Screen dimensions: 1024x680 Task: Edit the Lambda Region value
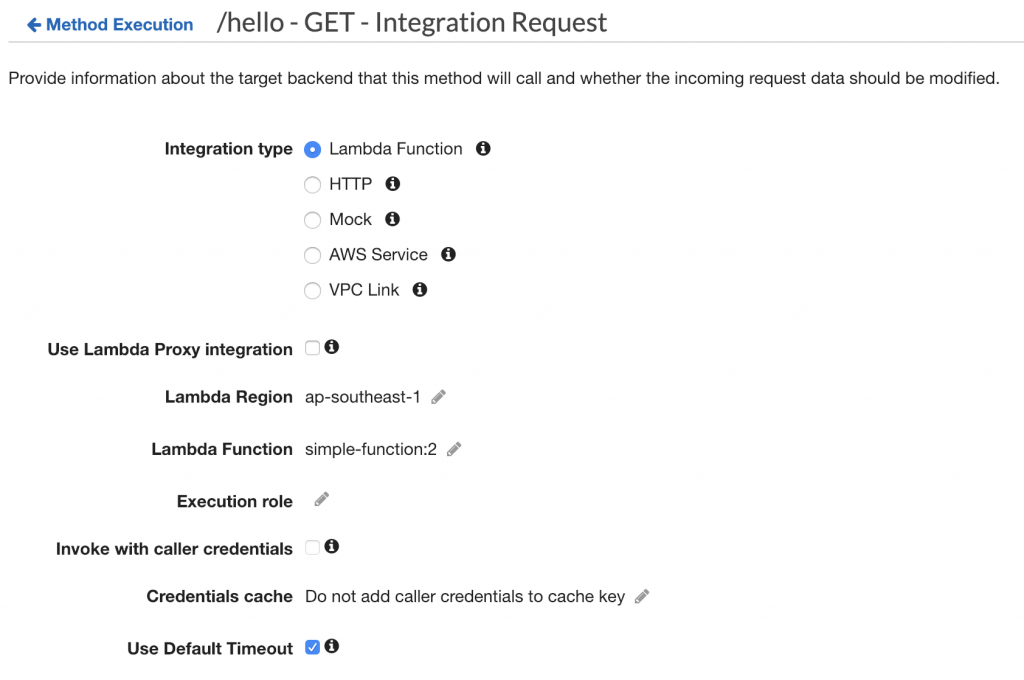point(438,397)
